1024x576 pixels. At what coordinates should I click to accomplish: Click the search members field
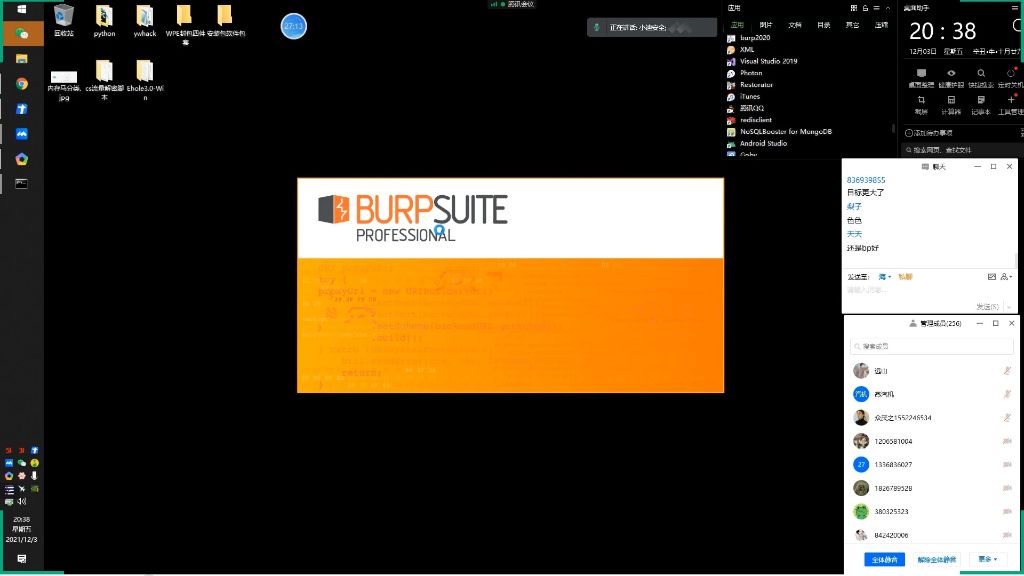tap(931, 346)
